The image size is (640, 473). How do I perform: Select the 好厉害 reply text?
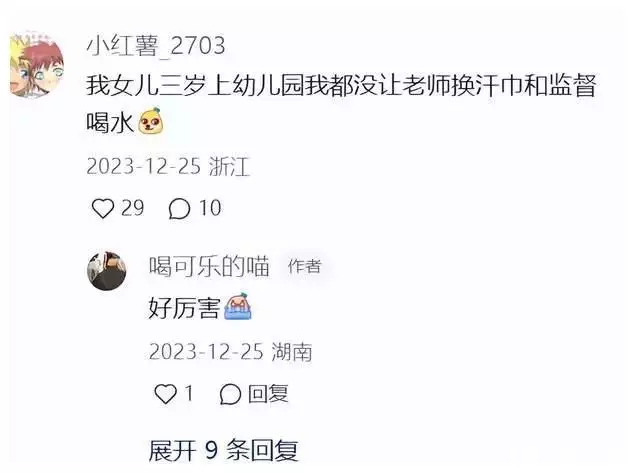click(184, 308)
